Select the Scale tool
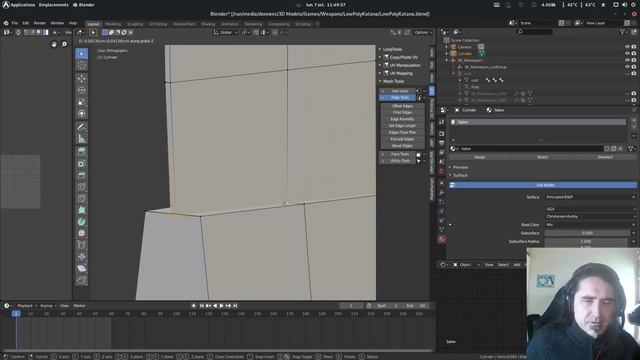The width and height of the screenshot is (640, 360). point(82,102)
